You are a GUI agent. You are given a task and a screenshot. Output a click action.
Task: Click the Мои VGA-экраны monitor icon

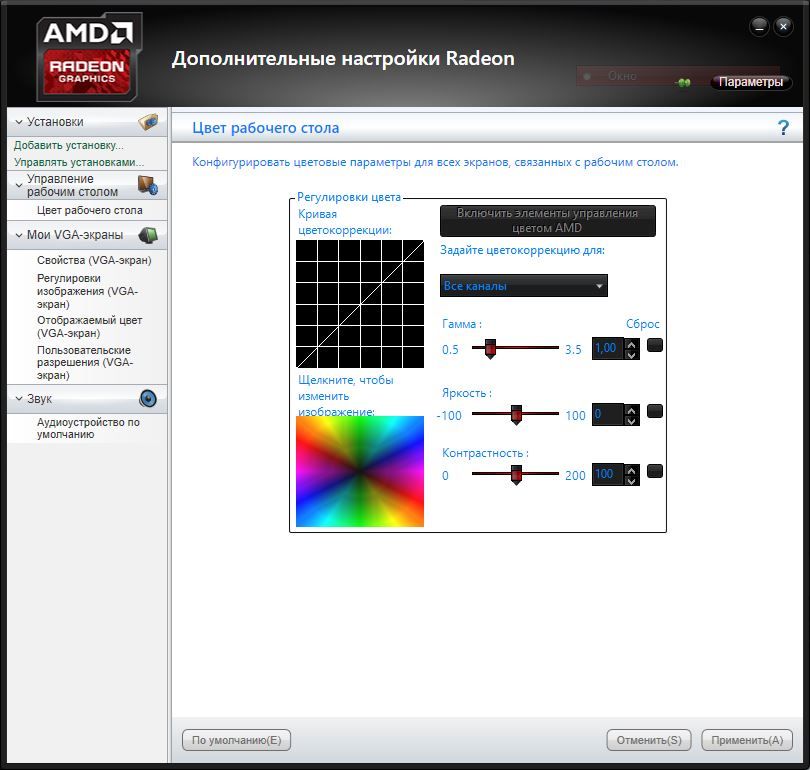(x=148, y=235)
